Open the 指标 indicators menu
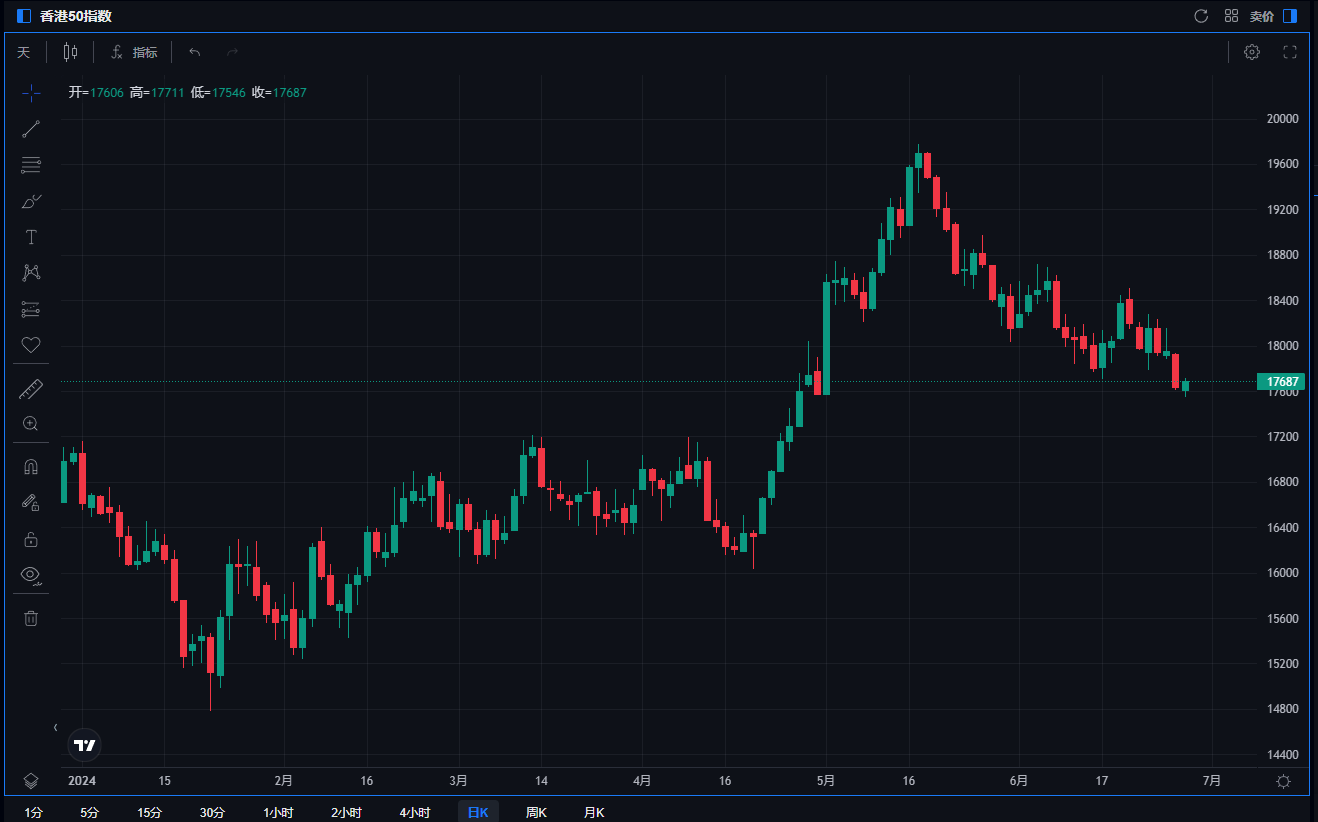Viewport: 1318px width, 822px height. pos(134,52)
